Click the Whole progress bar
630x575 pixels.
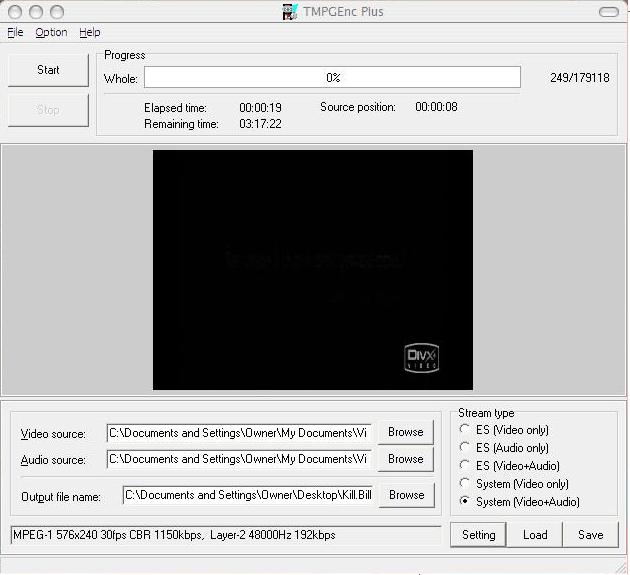pyautogui.click(x=332, y=77)
